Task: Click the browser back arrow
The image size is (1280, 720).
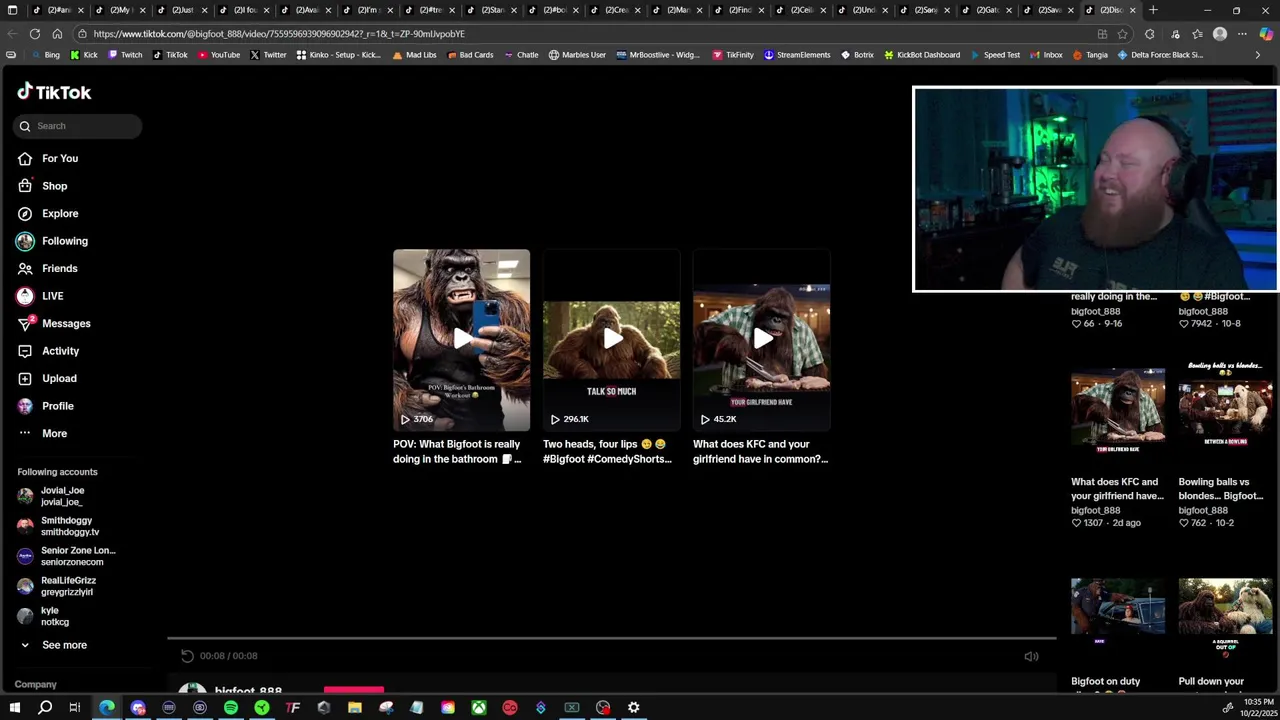Action: pos(12,34)
